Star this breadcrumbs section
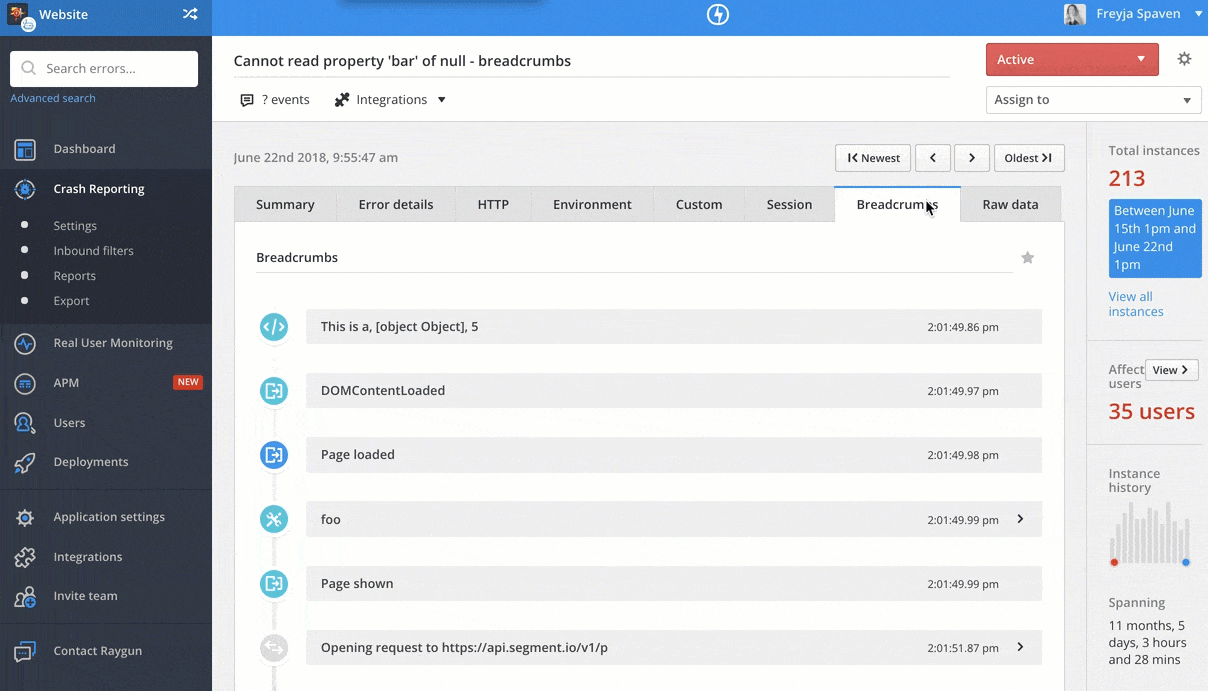Screen dimensions: 1208x691 click(1027, 258)
